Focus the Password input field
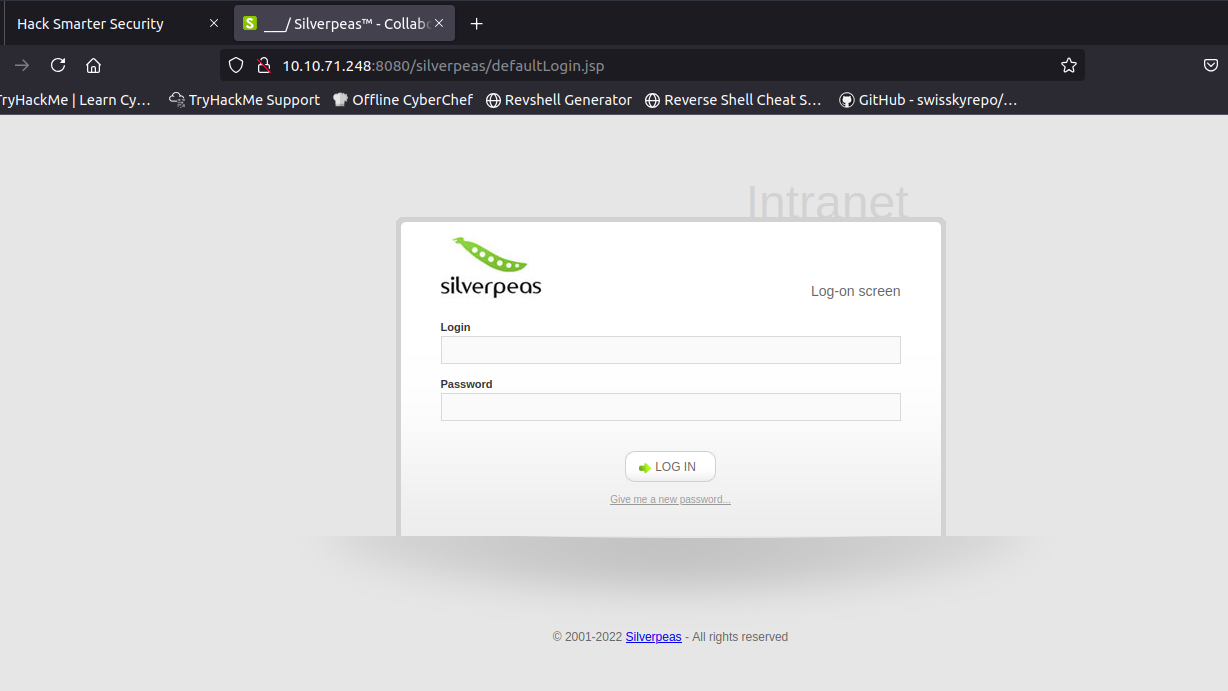1228x691 pixels. pos(670,407)
